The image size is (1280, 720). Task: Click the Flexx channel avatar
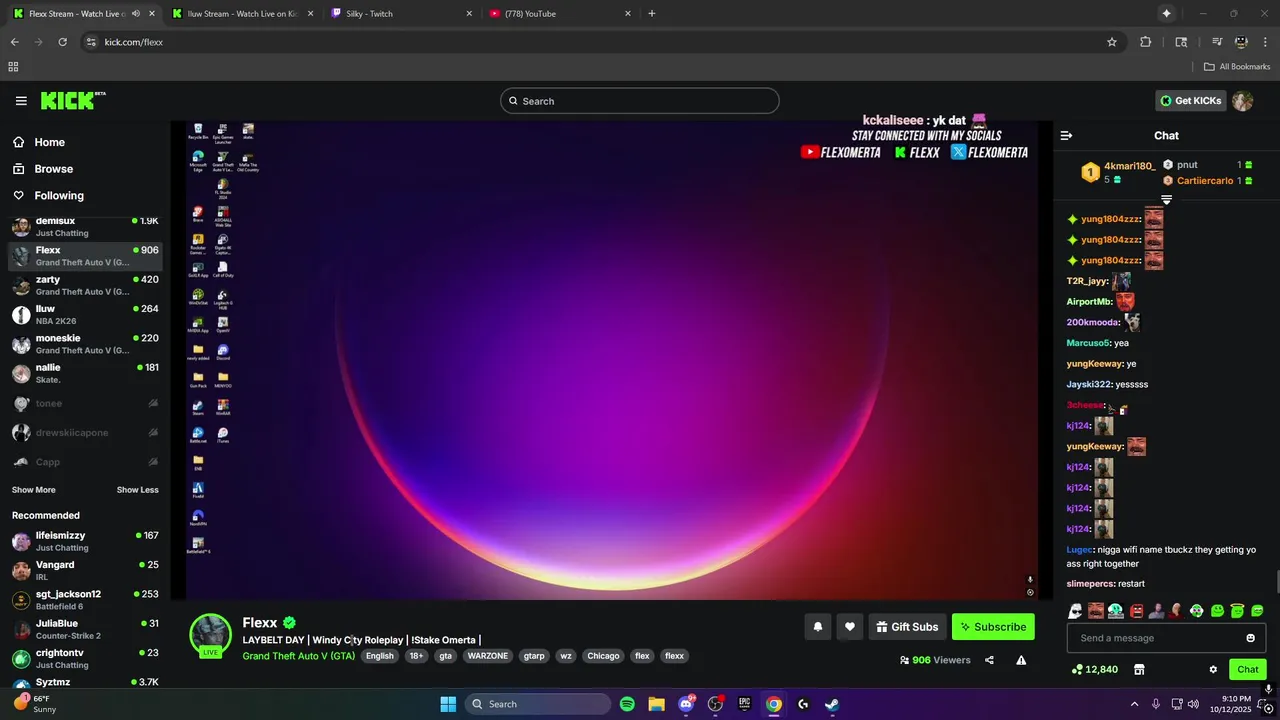click(211, 635)
